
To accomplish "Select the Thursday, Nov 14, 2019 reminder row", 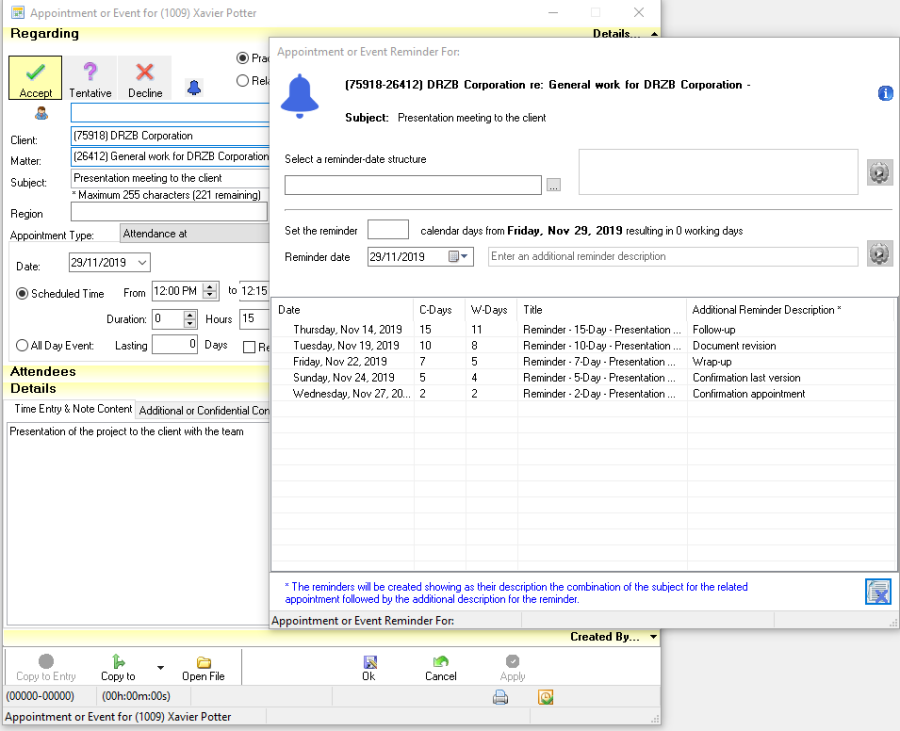I will click(x=582, y=329).
